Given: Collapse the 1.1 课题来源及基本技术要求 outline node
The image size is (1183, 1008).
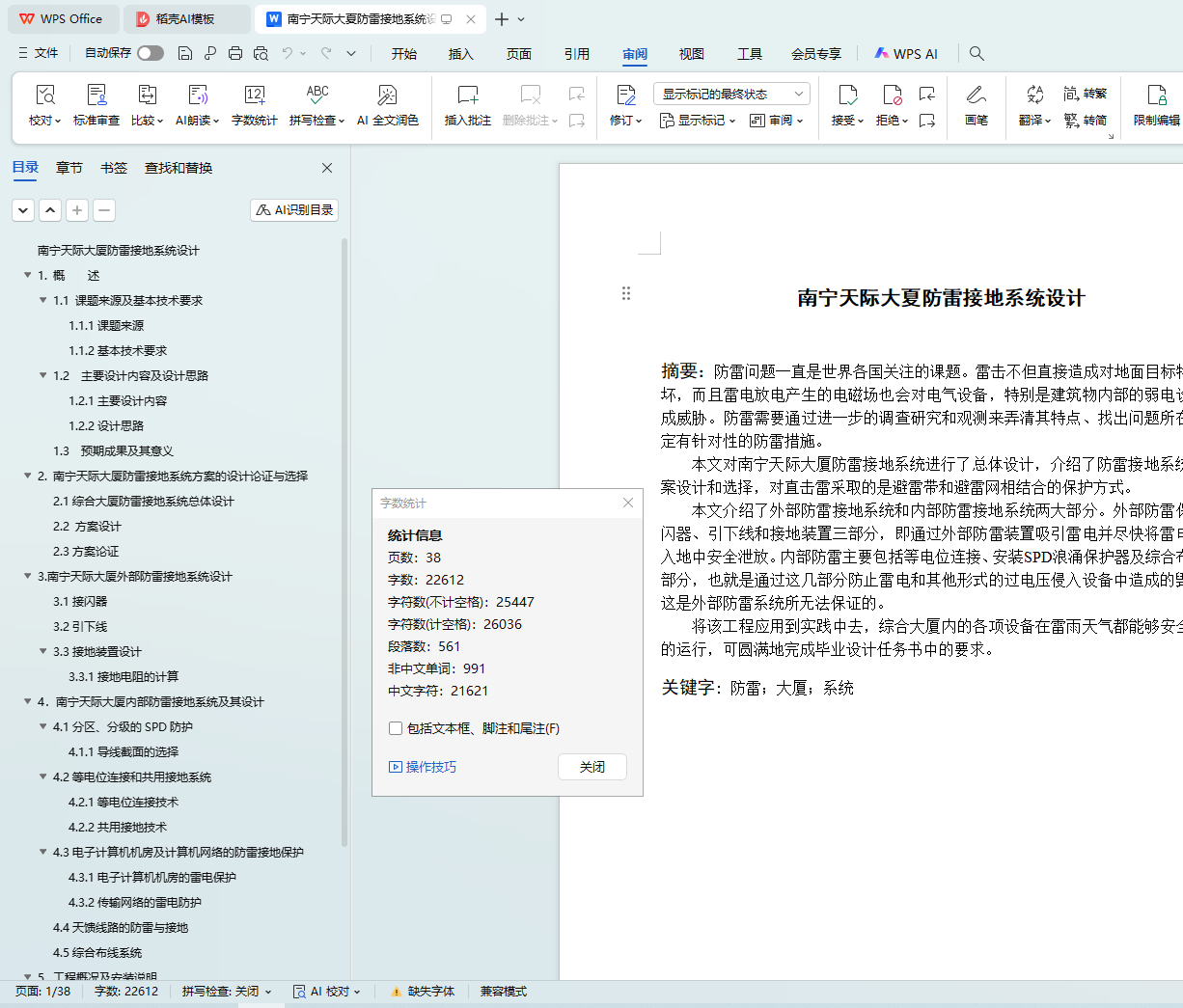Looking at the screenshot, I should tap(43, 301).
